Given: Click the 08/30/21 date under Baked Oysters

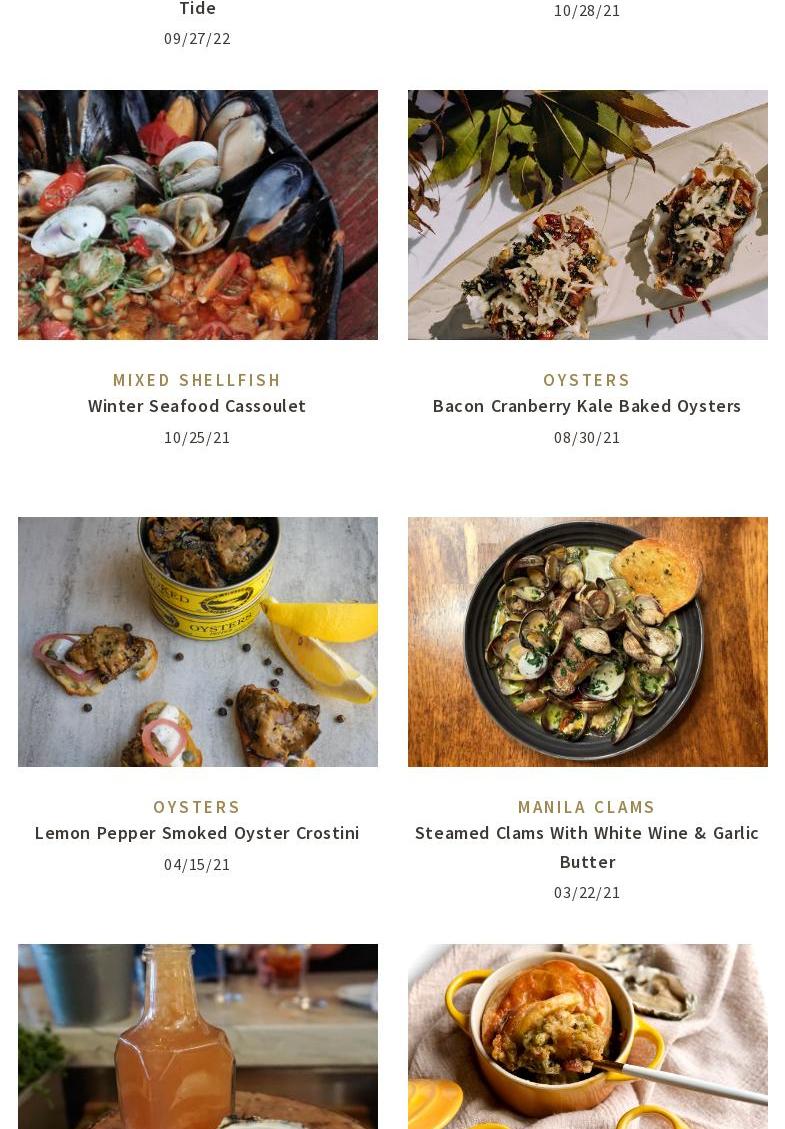Looking at the screenshot, I should (x=587, y=438).
